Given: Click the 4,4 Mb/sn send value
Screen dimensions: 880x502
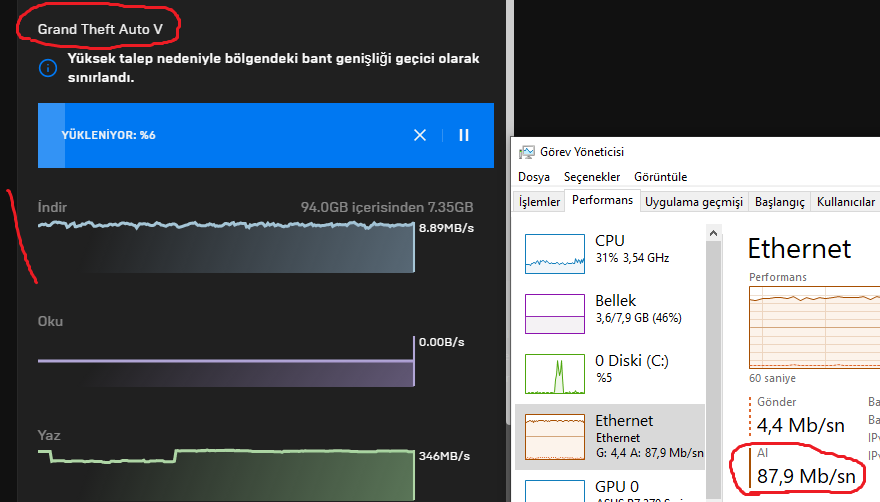Looking at the screenshot, I should pyautogui.click(x=800, y=425).
